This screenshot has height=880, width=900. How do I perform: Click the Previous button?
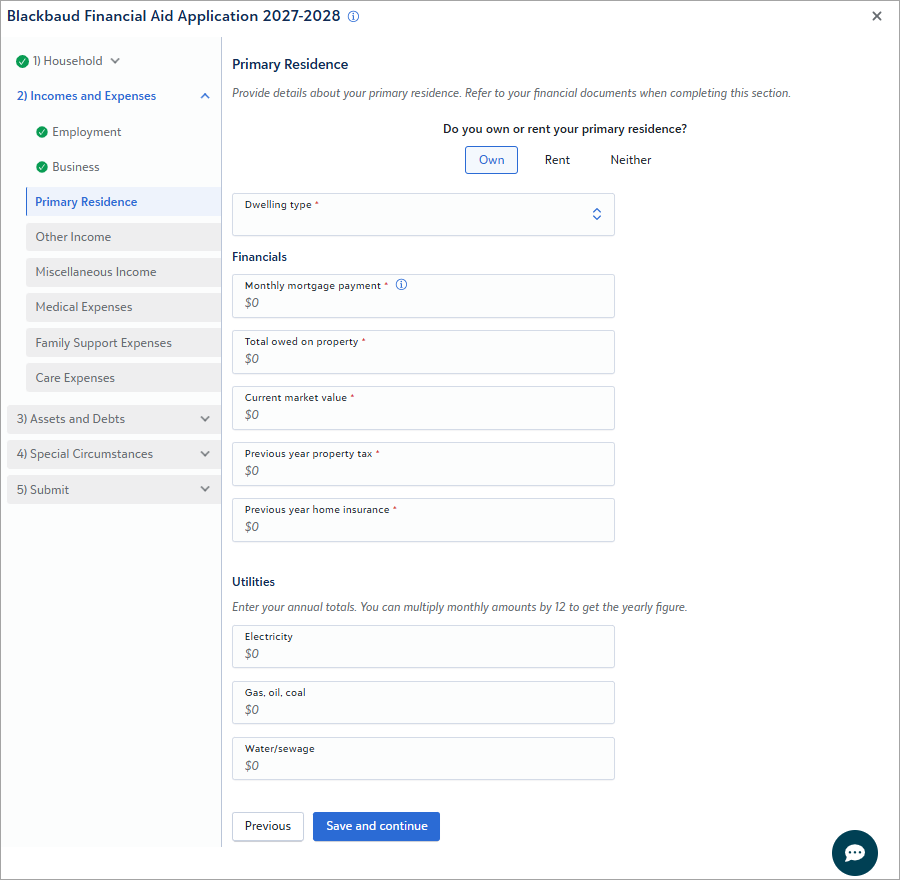pos(267,826)
